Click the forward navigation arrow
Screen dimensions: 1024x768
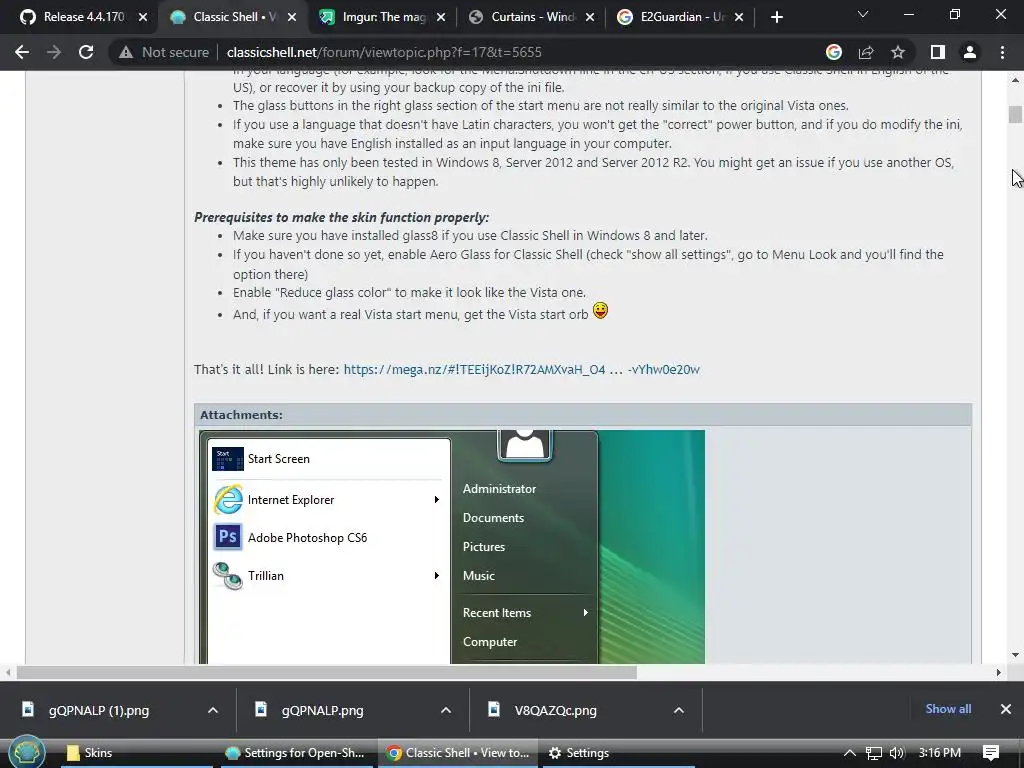[x=54, y=52]
